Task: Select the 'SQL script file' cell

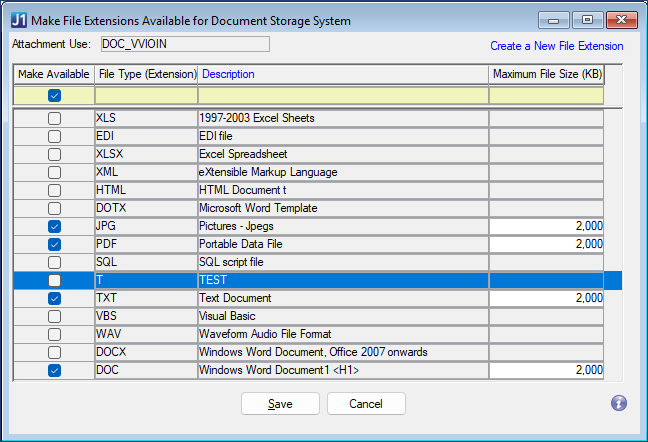Action: 343,262
